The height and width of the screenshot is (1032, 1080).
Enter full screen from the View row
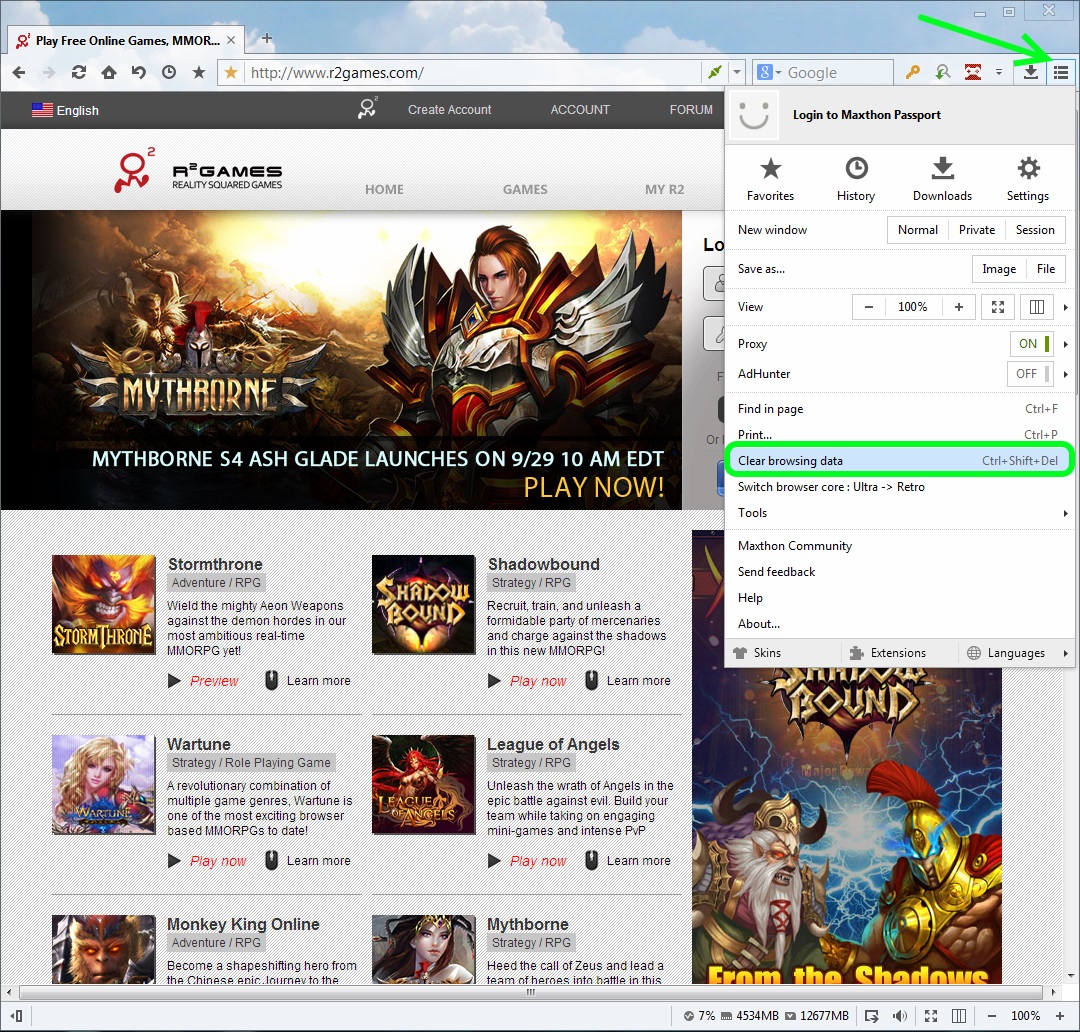click(998, 307)
